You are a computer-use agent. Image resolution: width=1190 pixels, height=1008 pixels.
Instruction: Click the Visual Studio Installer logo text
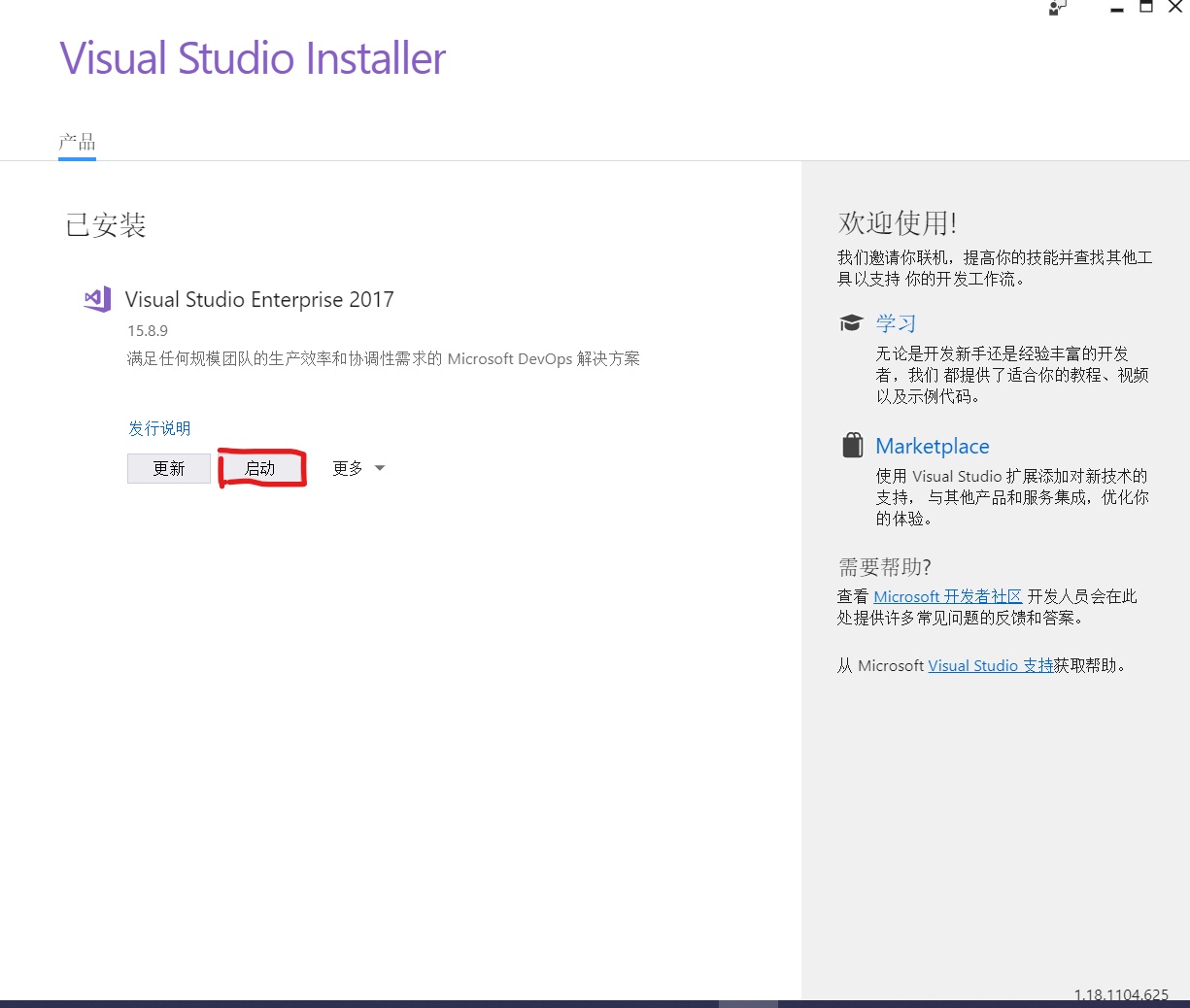[x=253, y=58]
